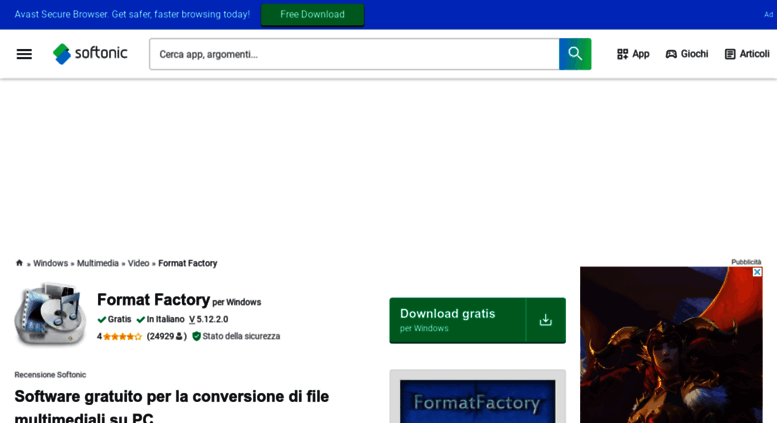Focus the 'Cerca app, argomenti...' search field
Screen dimensions: 777x423
click(x=354, y=54)
